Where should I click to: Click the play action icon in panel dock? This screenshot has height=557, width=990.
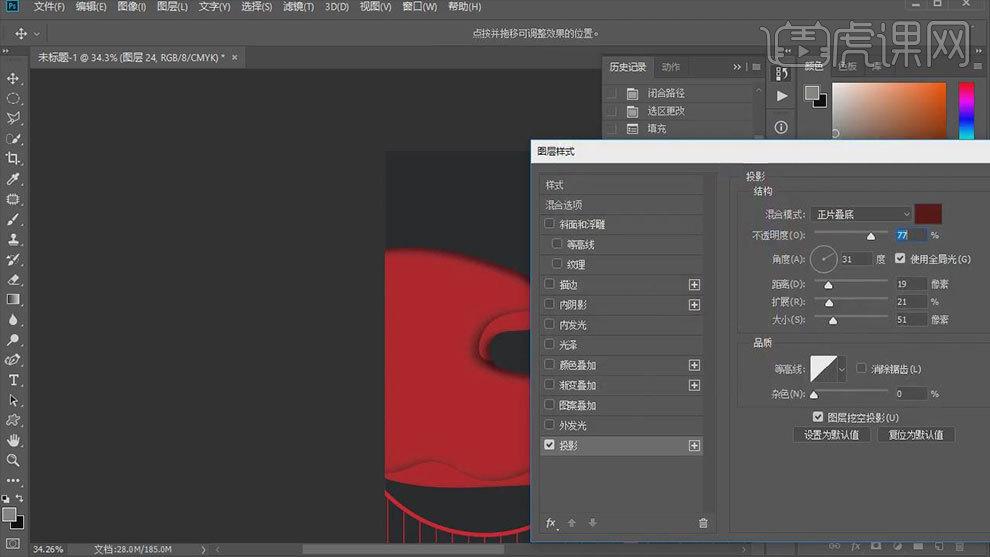(x=782, y=97)
